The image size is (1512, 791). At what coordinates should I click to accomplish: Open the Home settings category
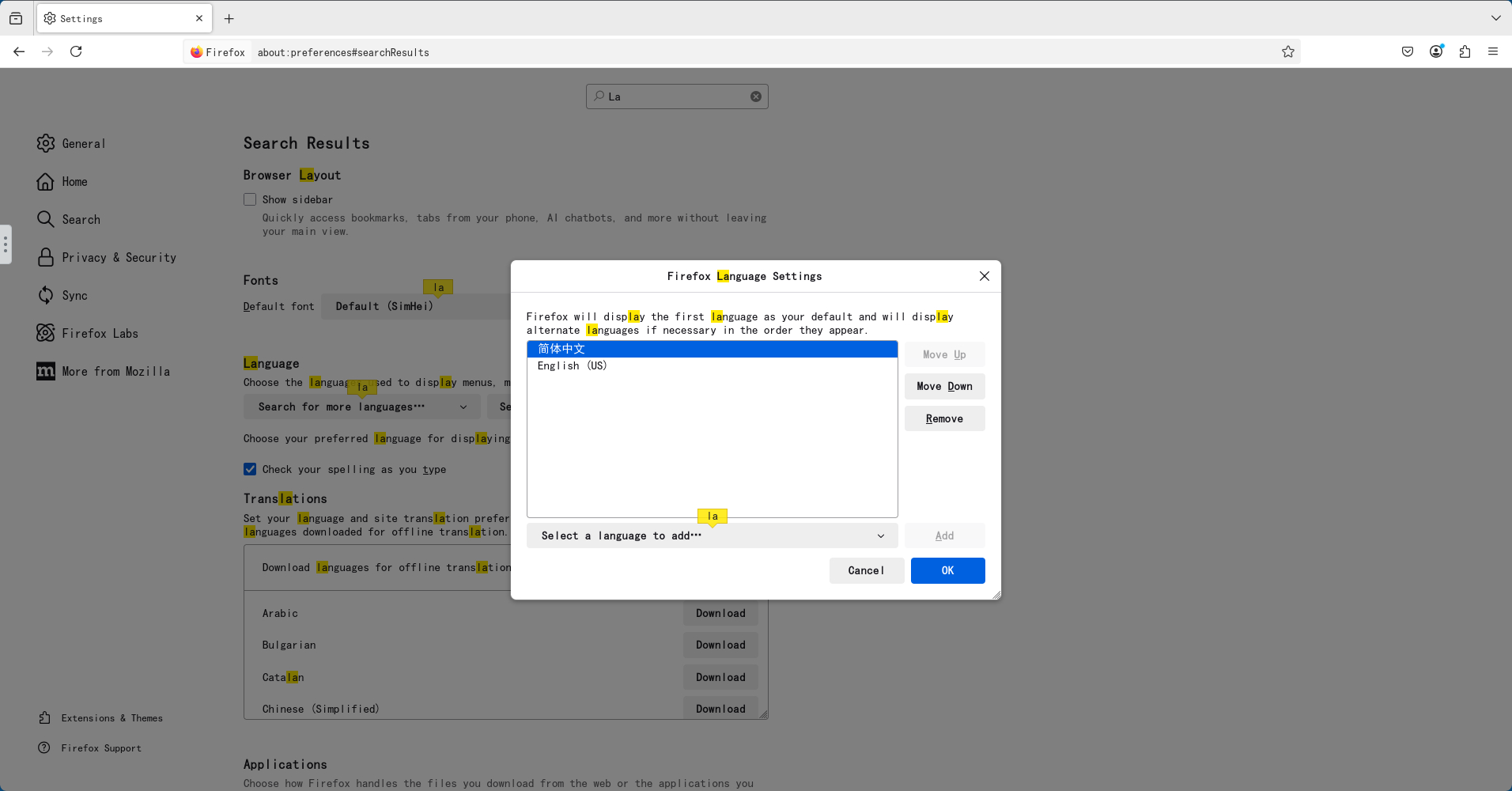click(x=62, y=181)
